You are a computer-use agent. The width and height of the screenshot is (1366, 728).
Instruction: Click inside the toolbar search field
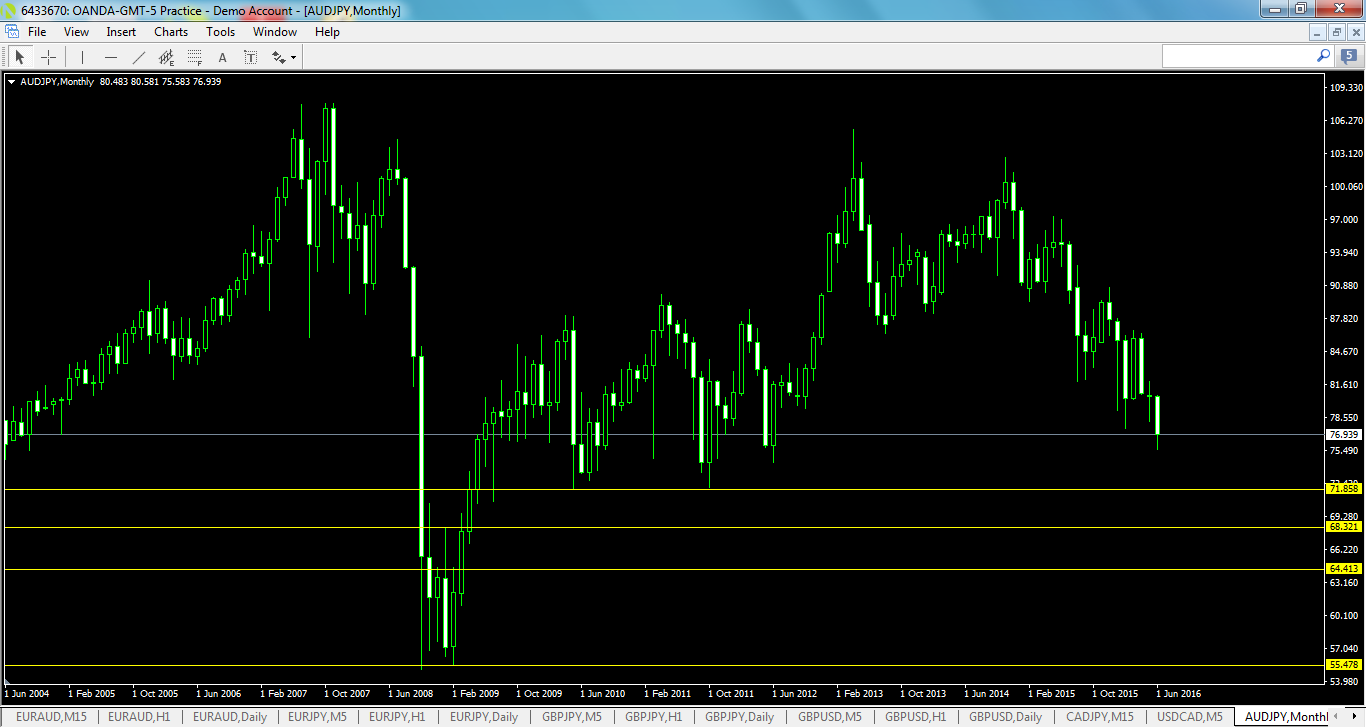point(1240,56)
